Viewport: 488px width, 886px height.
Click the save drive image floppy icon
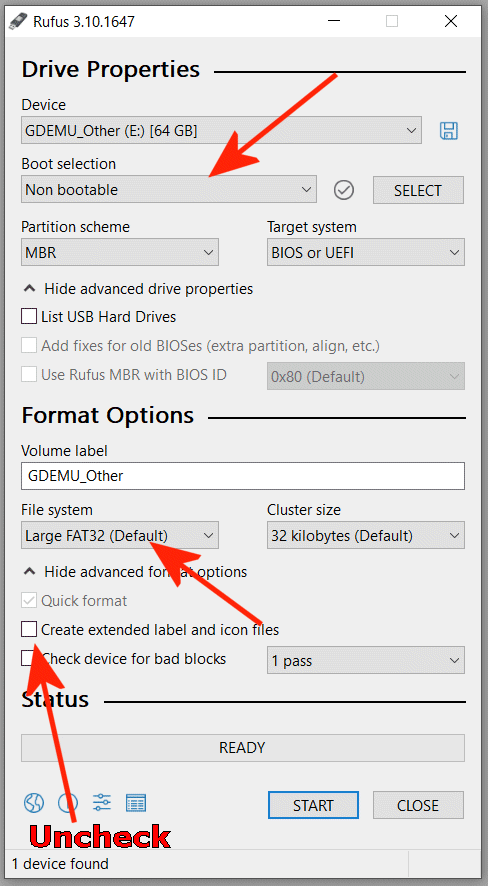click(x=448, y=131)
